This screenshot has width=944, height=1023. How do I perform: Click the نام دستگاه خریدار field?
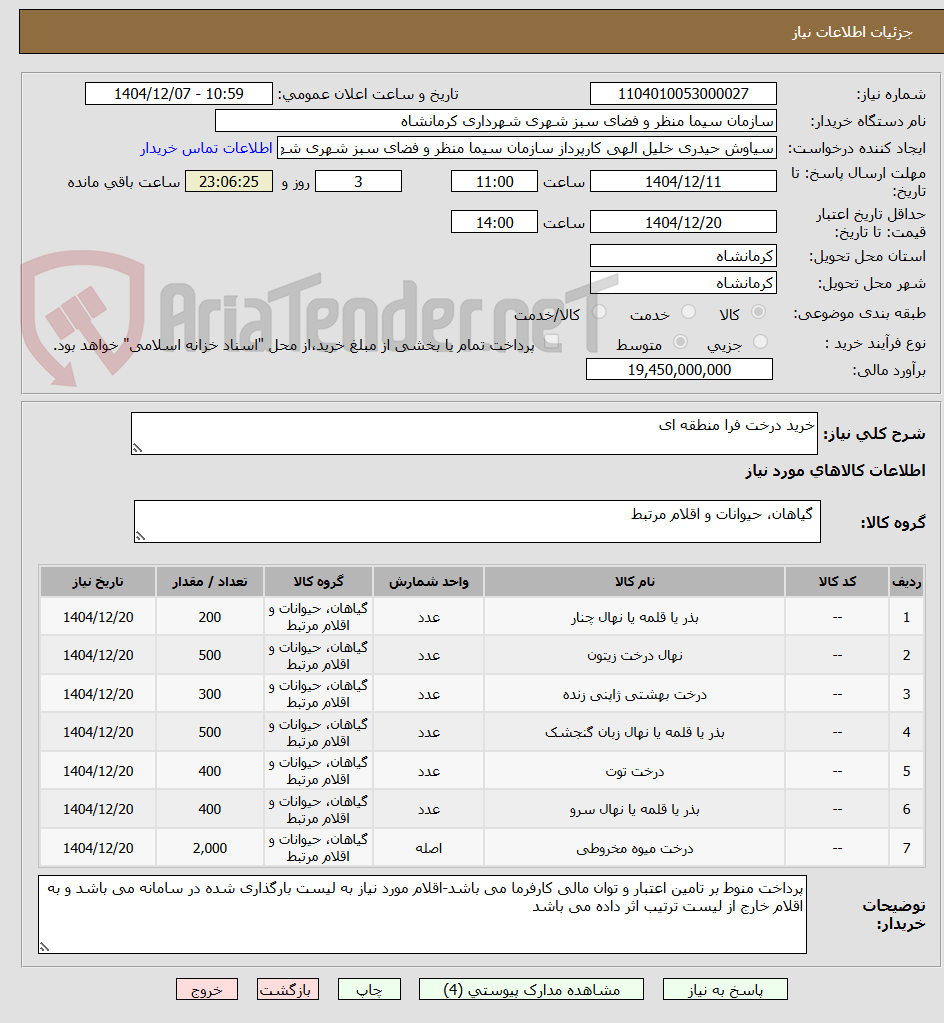496,121
